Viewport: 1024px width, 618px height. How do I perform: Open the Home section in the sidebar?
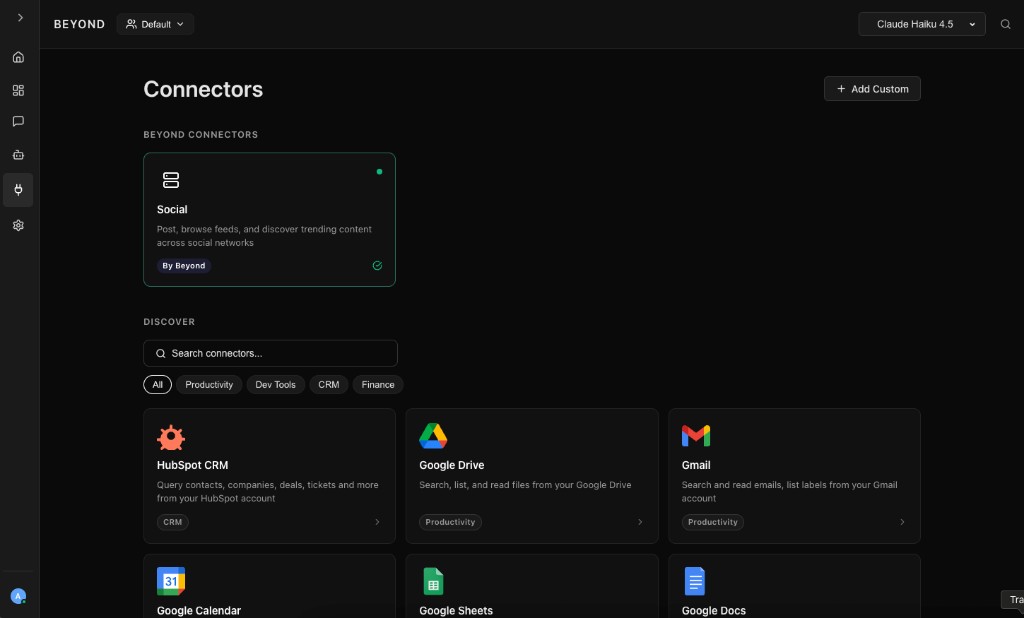pyautogui.click(x=18, y=57)
